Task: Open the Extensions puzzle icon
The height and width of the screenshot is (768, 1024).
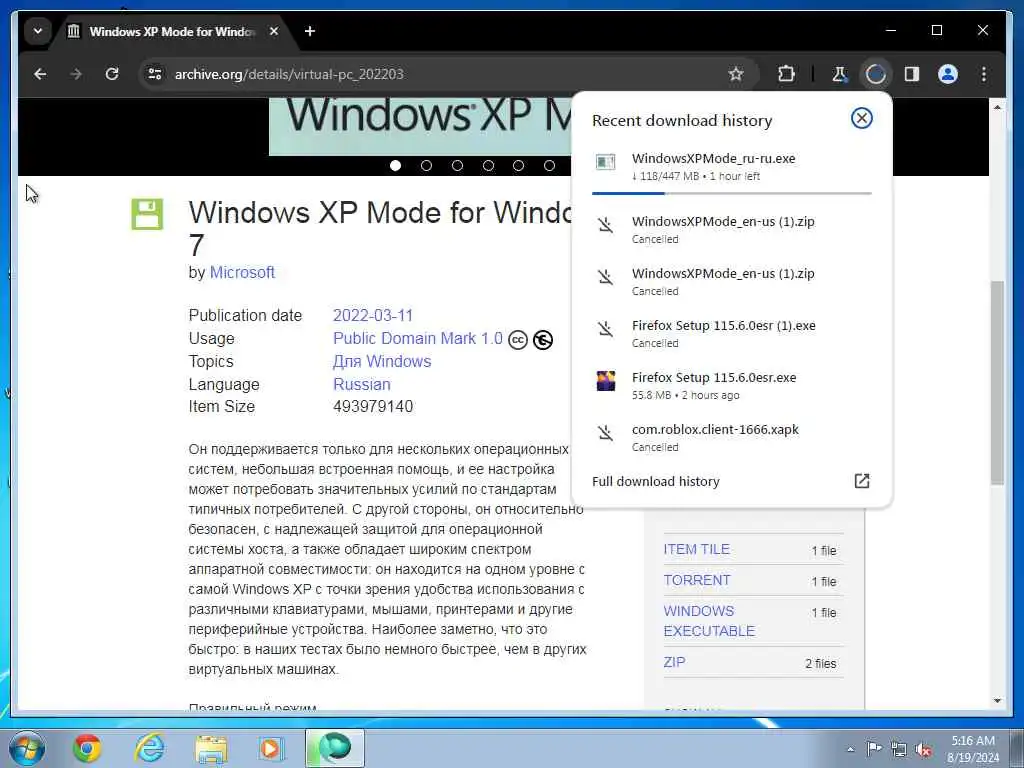Action: coord(786,74)
